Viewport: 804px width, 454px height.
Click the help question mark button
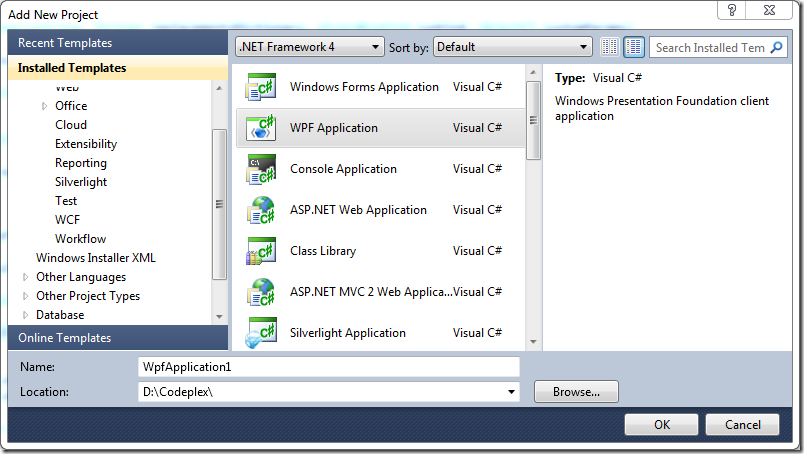(732, 10)
